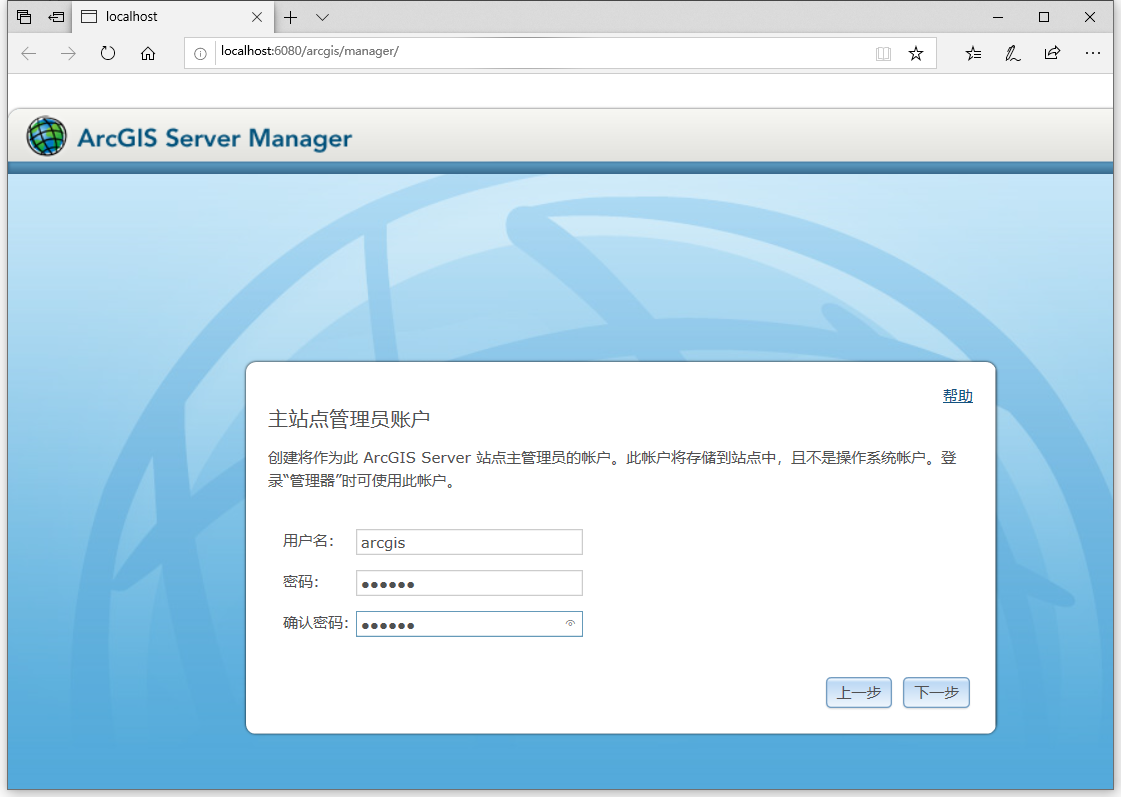This screenshot has height=797, width=1121.
Task: Click the ArcGIS Server Manager globe logo
Action: [46, 136]
